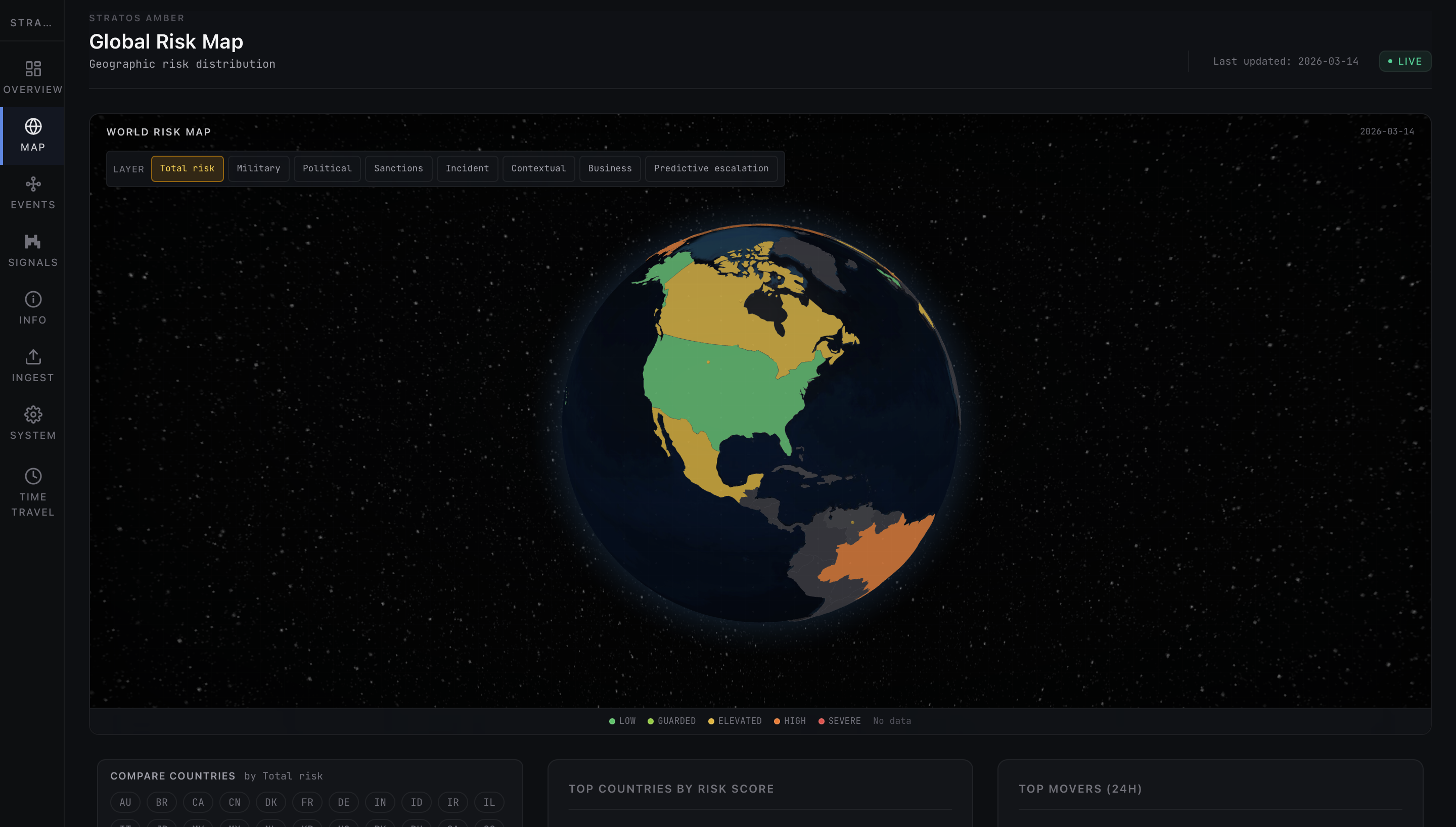The image size is (1456, 827).
Task: Select the Total risk layer
Action: (187, 169)
